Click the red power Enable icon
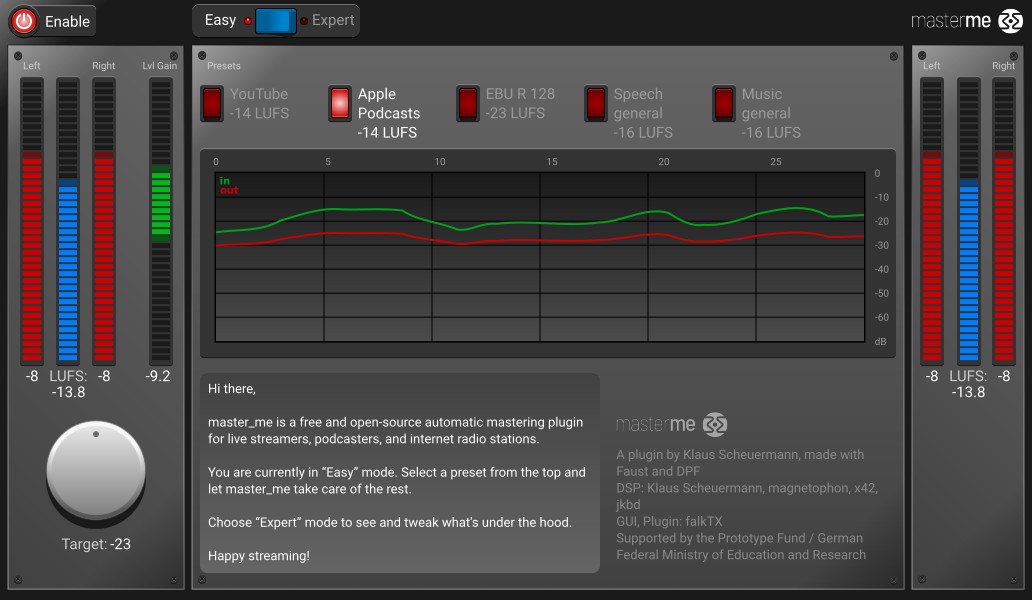The width and height of the screenshot is (1032, 600). click(x=24, y=21)
